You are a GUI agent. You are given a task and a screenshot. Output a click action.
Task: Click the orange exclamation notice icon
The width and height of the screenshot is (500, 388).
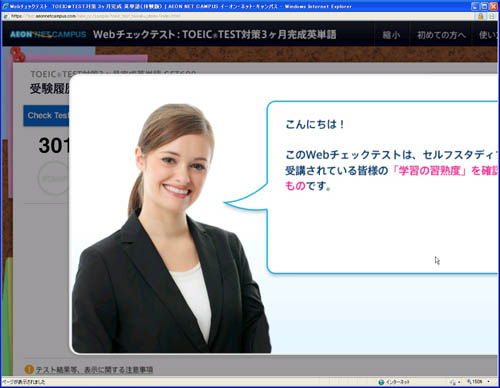[x=29, y=369]
